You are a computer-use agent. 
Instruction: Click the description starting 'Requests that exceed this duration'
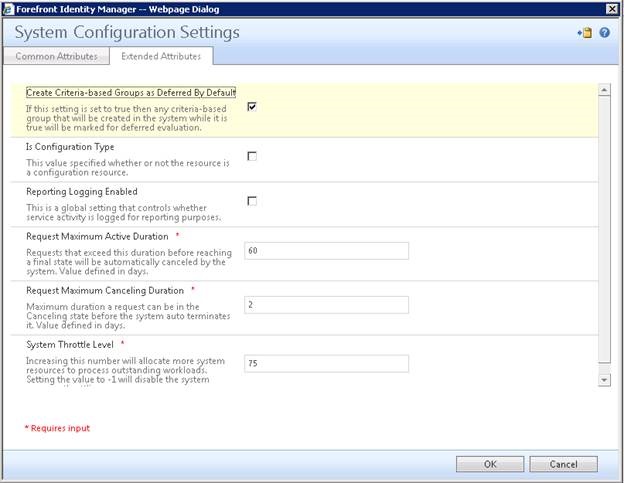coord(129,262)
